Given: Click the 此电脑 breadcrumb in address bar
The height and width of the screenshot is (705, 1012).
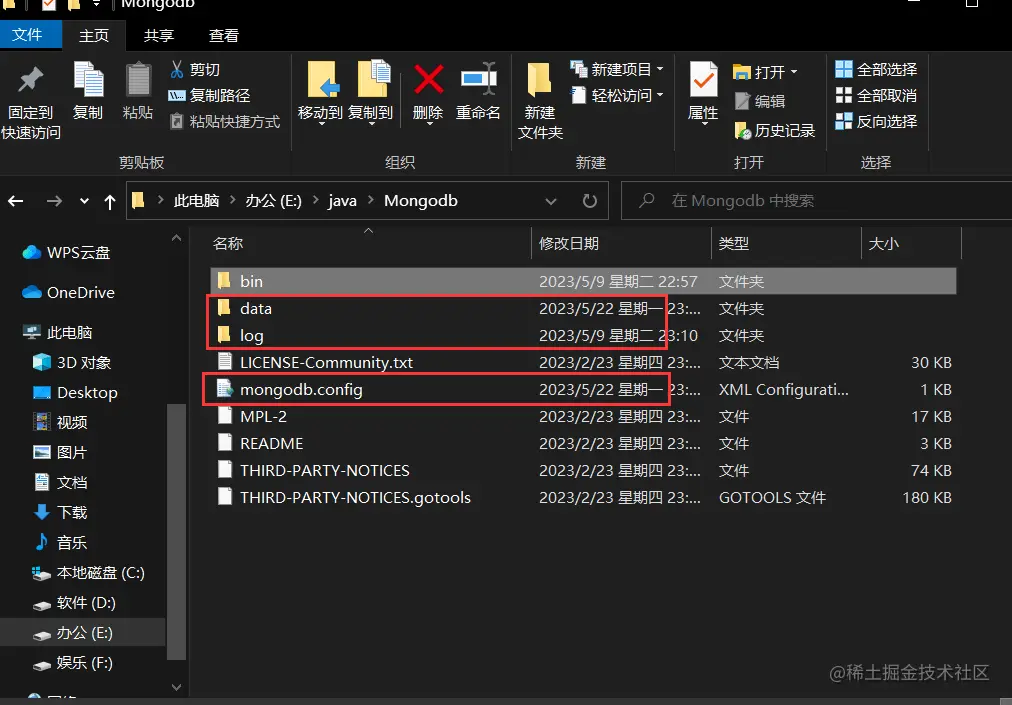Looking at the screenshot, I should pos(196,201).
